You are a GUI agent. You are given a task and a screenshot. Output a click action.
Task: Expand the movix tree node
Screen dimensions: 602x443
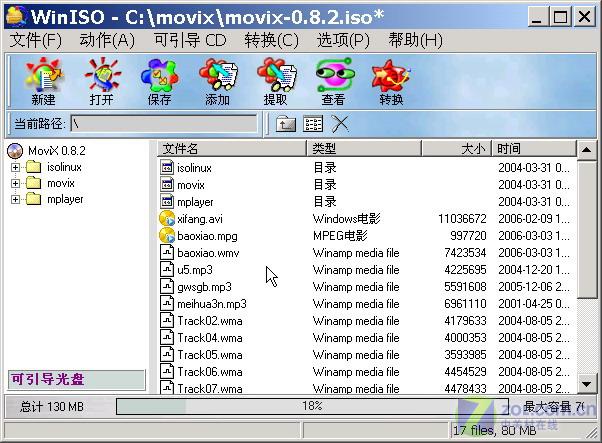coord(15,183)
